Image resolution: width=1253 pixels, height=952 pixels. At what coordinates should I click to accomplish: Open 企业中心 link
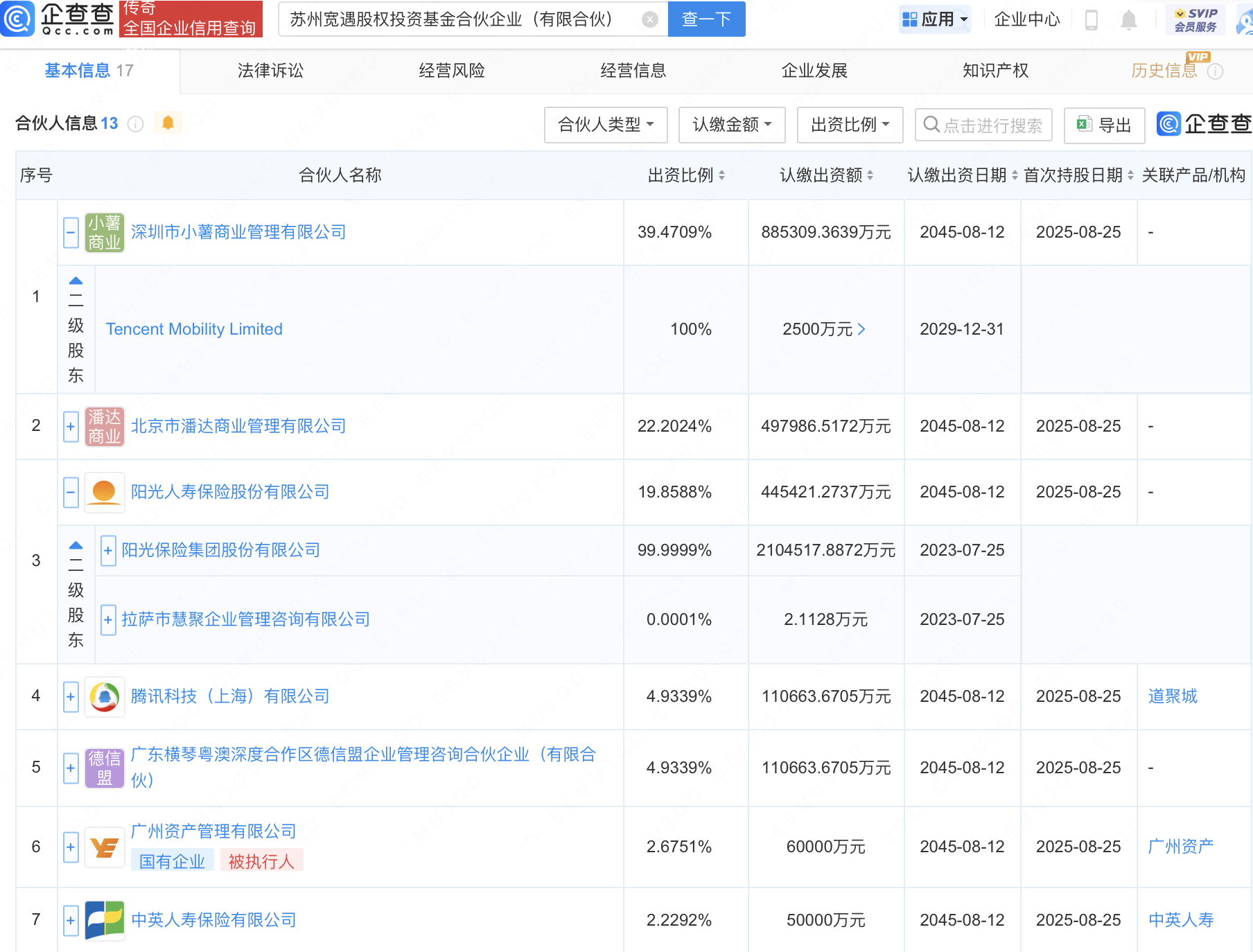[1027, 19]
